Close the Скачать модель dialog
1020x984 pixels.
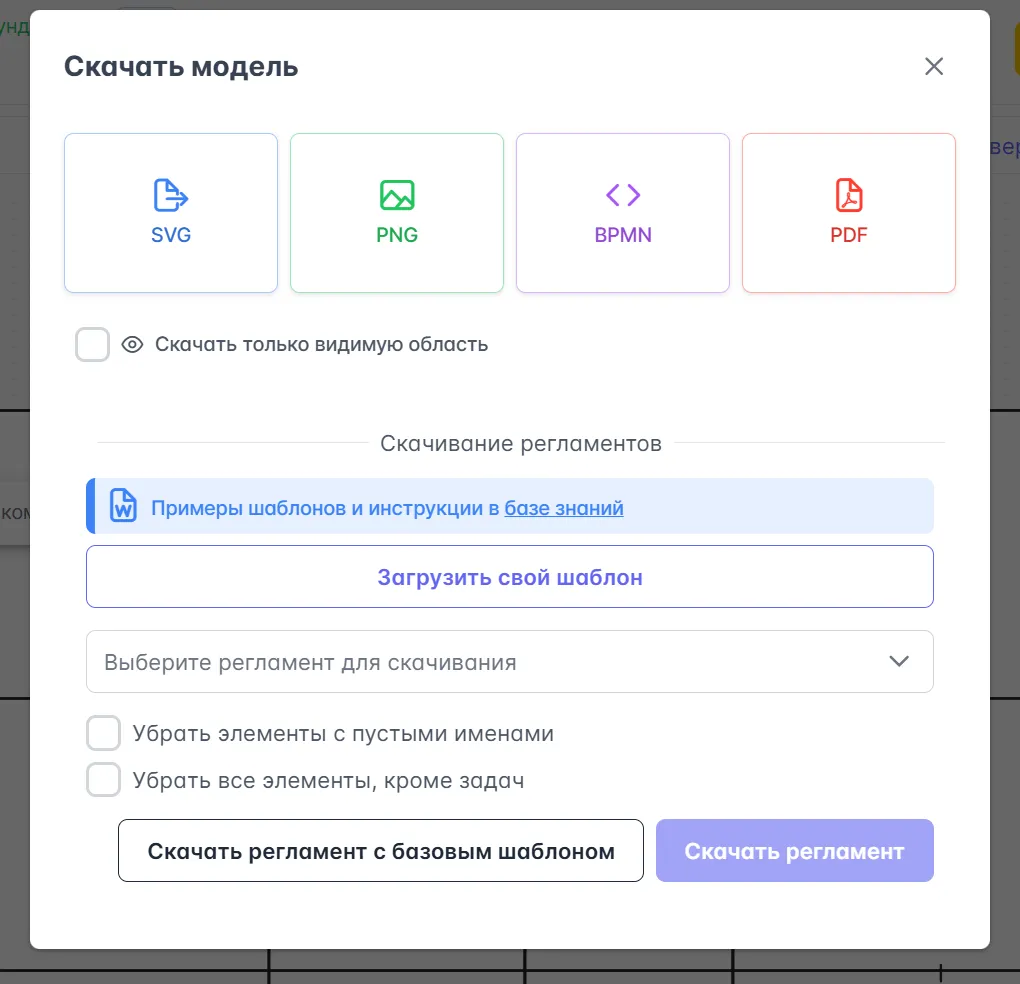(934, 67)
